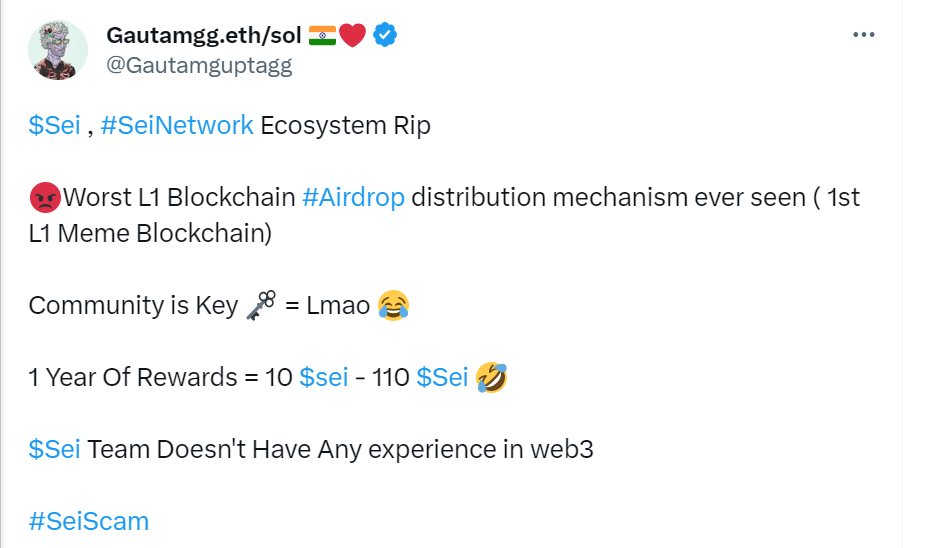The height and width of the screenshot is (548, 930).
Task: Open the #SeiNetwork hashtag
Action: pos(177,126)
